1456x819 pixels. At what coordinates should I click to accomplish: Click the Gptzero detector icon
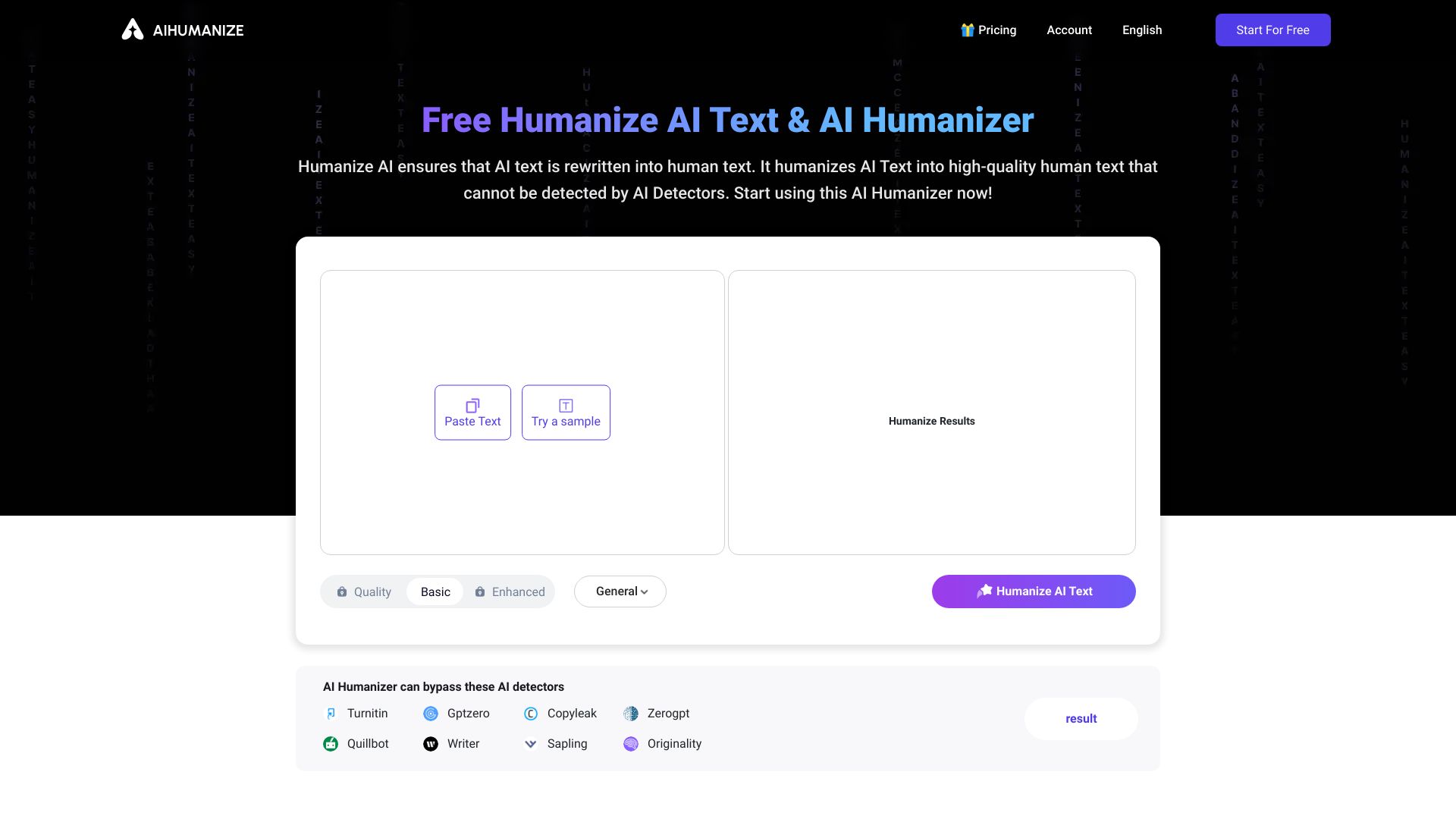[x=430, y=713]
